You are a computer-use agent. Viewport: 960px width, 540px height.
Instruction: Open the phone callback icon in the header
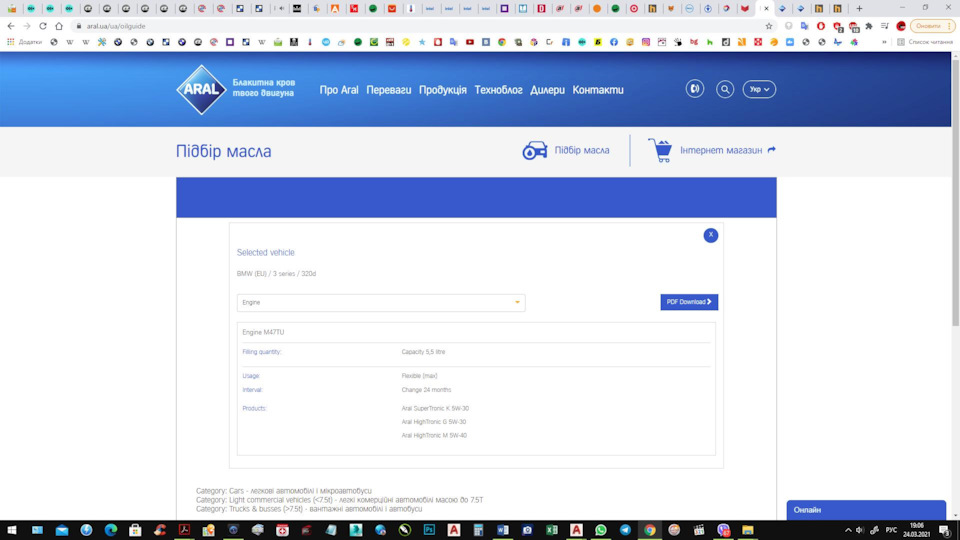tap(694, 89)
